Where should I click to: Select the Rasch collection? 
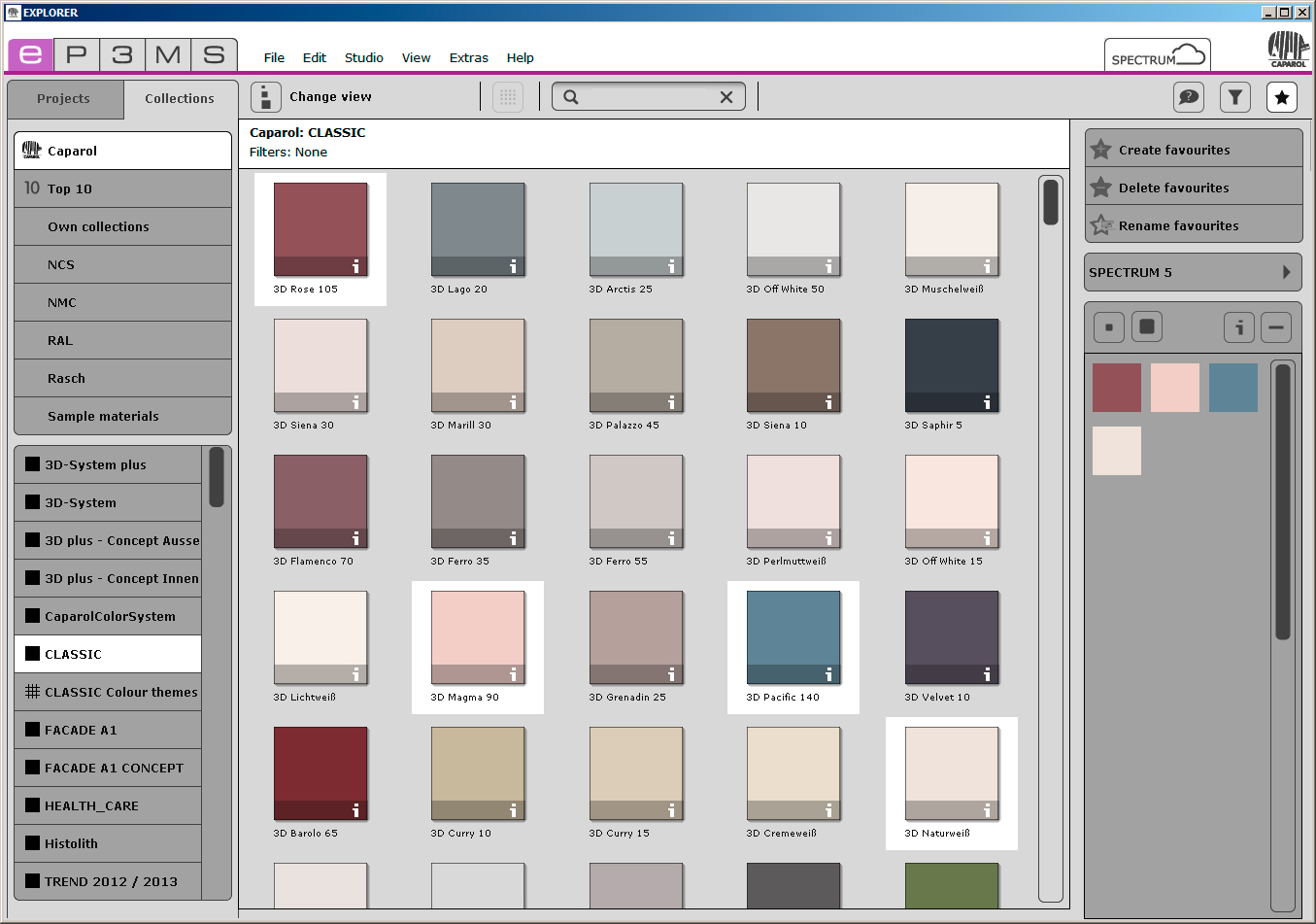coord(122,378)
